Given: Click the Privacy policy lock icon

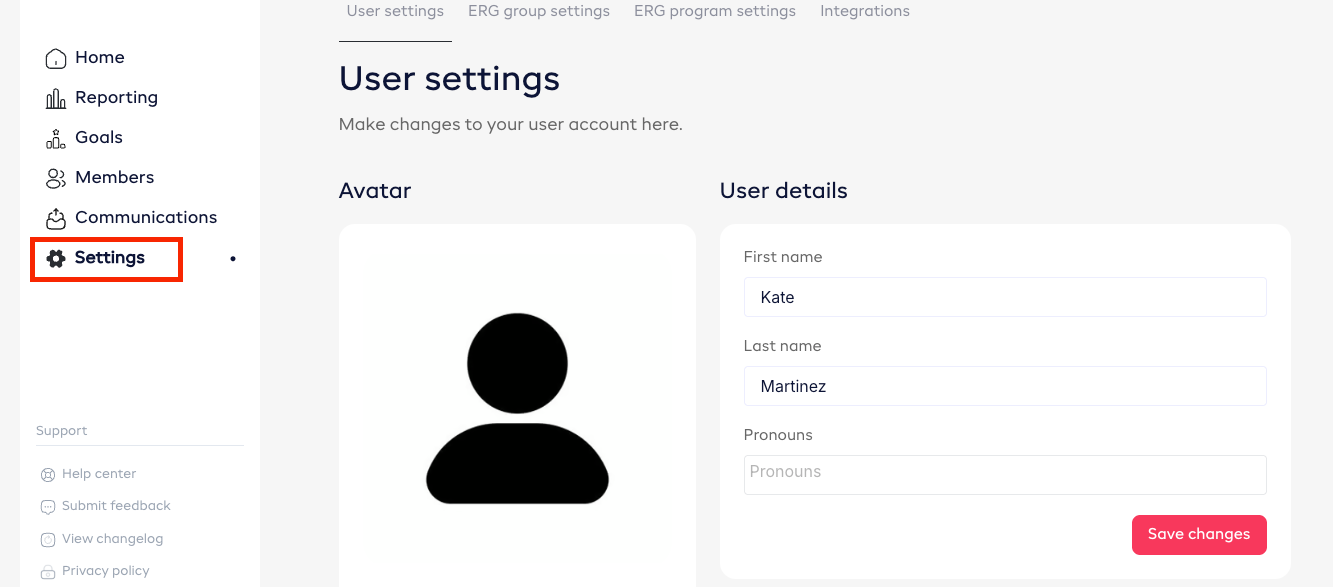Looking at the screenshot, I should click(x=48, y=572).
